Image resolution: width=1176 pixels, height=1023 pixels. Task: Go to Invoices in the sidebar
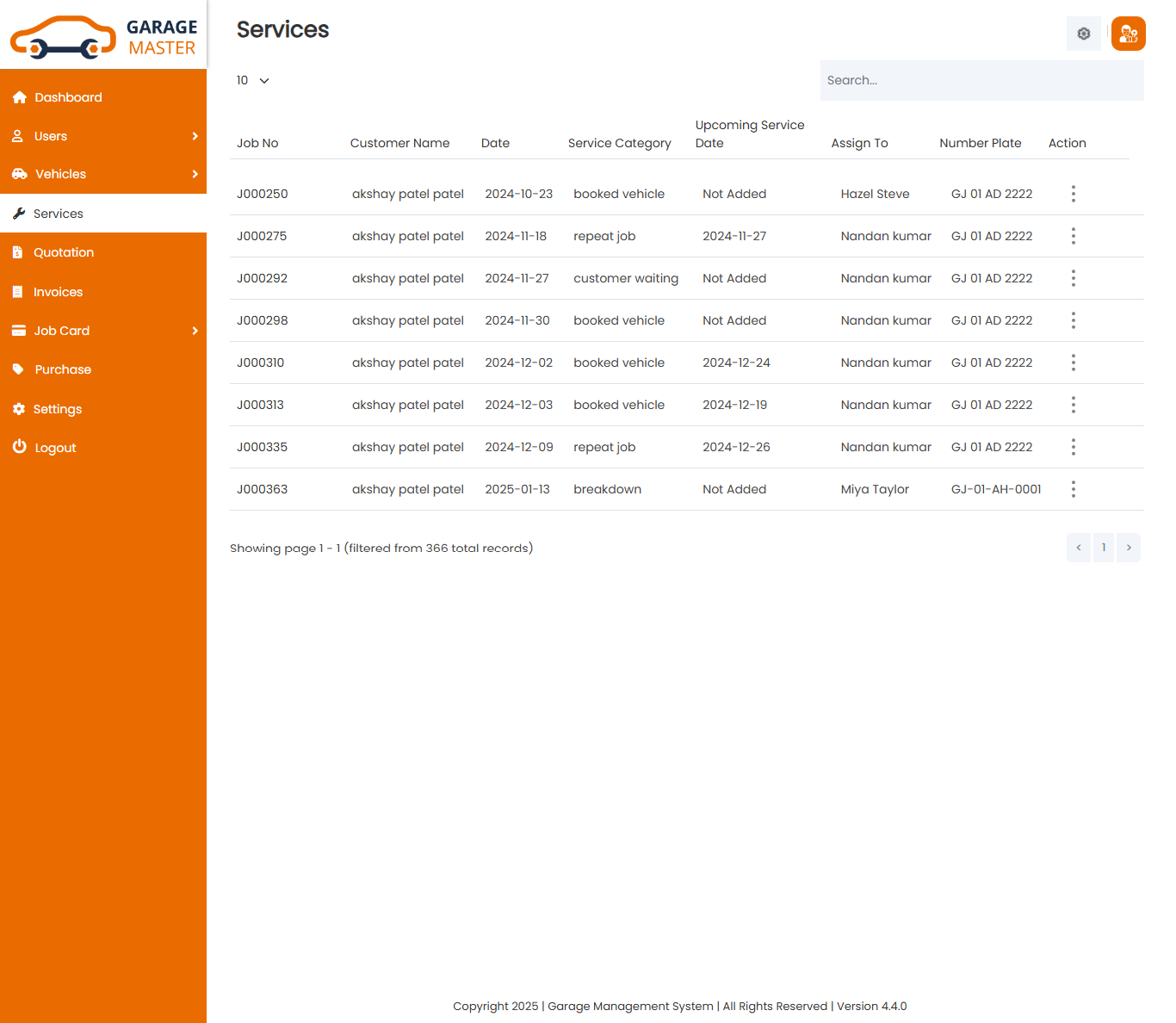coord(58,292)
